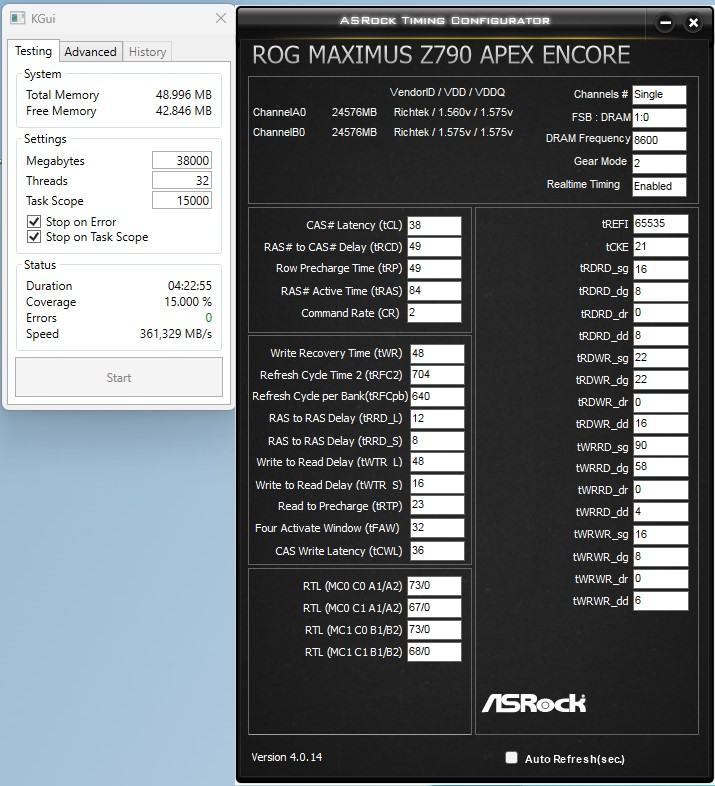
Task: Click the Start button in KGui
Action: pyautogui.click(x=119, y=377)
